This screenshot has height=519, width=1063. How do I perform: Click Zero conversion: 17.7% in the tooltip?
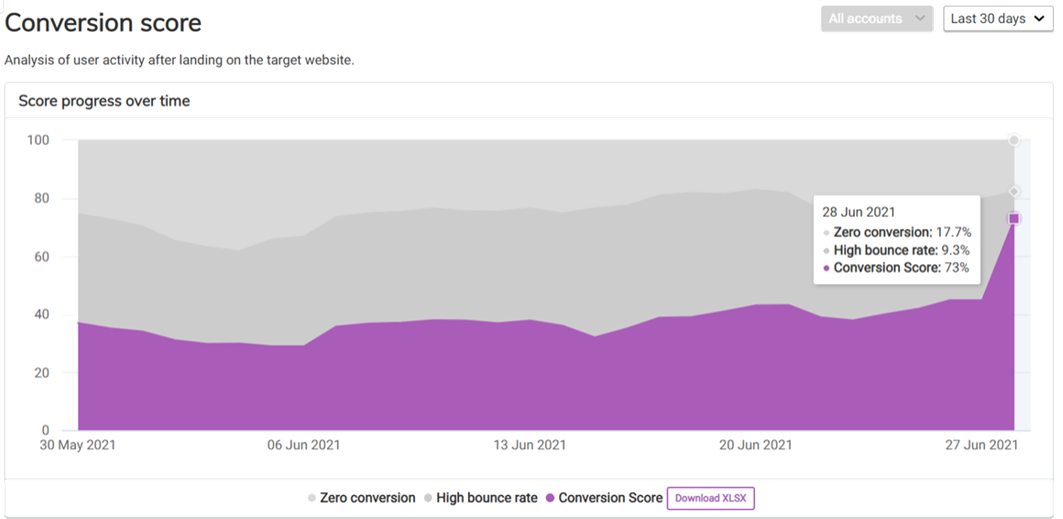click(902, 232)
